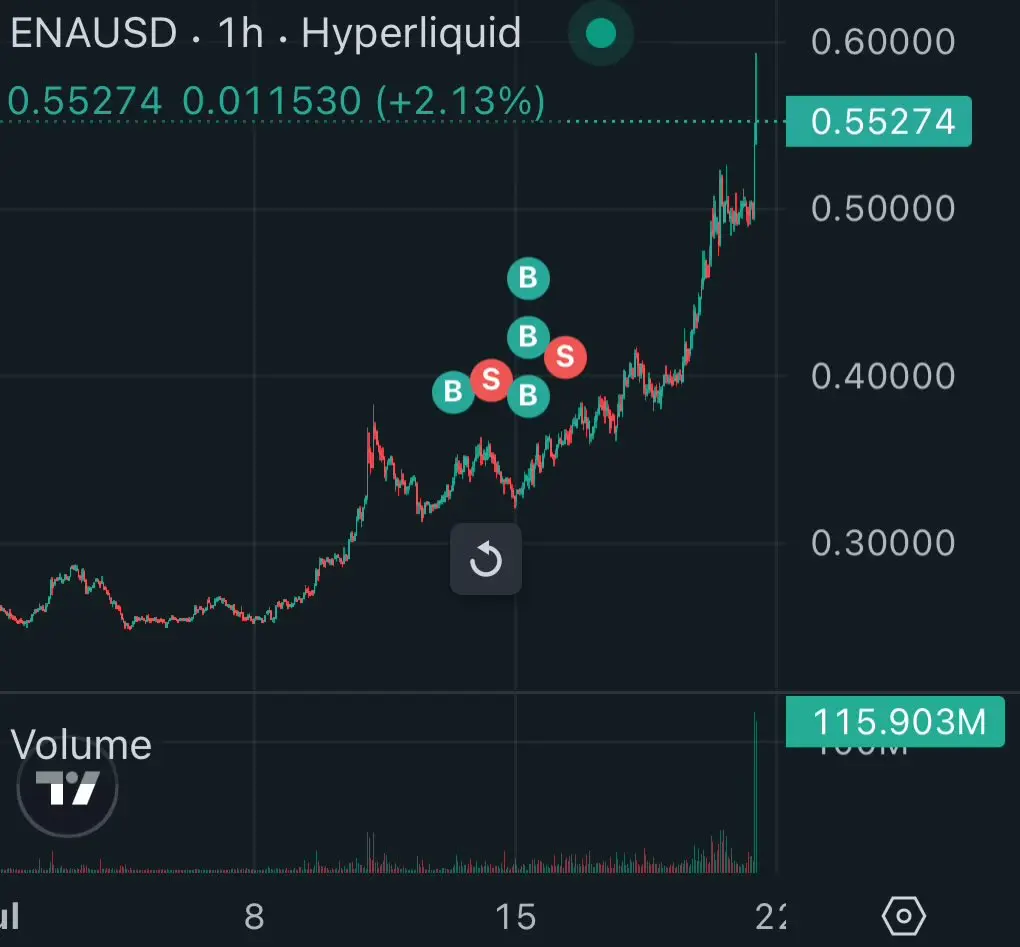The image size is (1020, 947).
Task: Click the 0.55274 current price tag
Action: pos(879,122)
